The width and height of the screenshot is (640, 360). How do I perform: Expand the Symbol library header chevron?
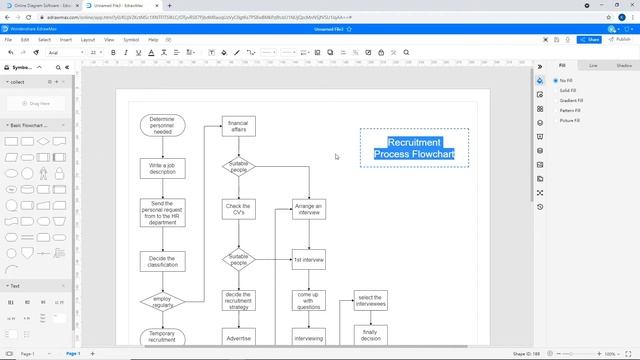(x=39, y=67)
